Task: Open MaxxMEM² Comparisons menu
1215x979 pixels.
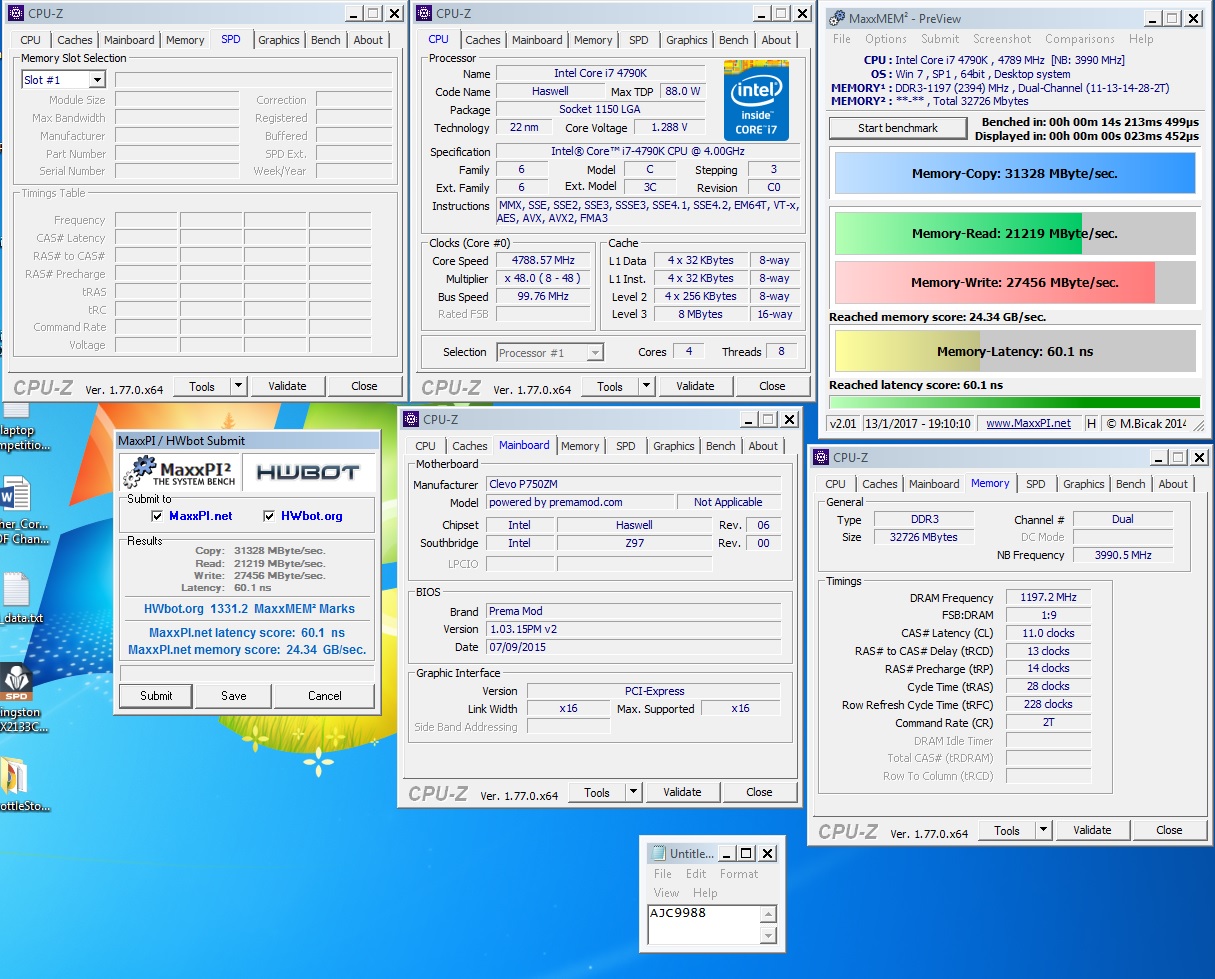Action: 1080,39
